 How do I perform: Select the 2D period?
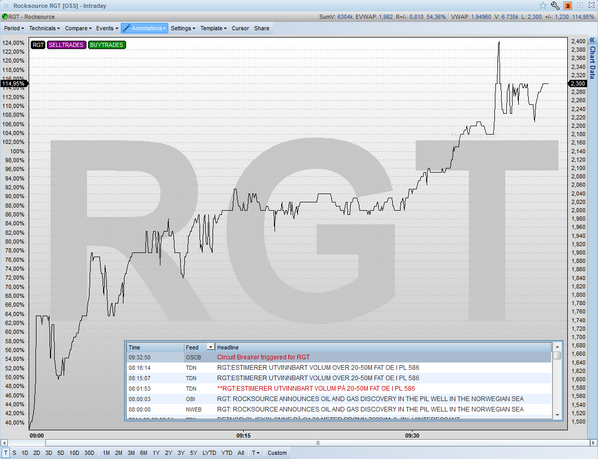(37, 453)
